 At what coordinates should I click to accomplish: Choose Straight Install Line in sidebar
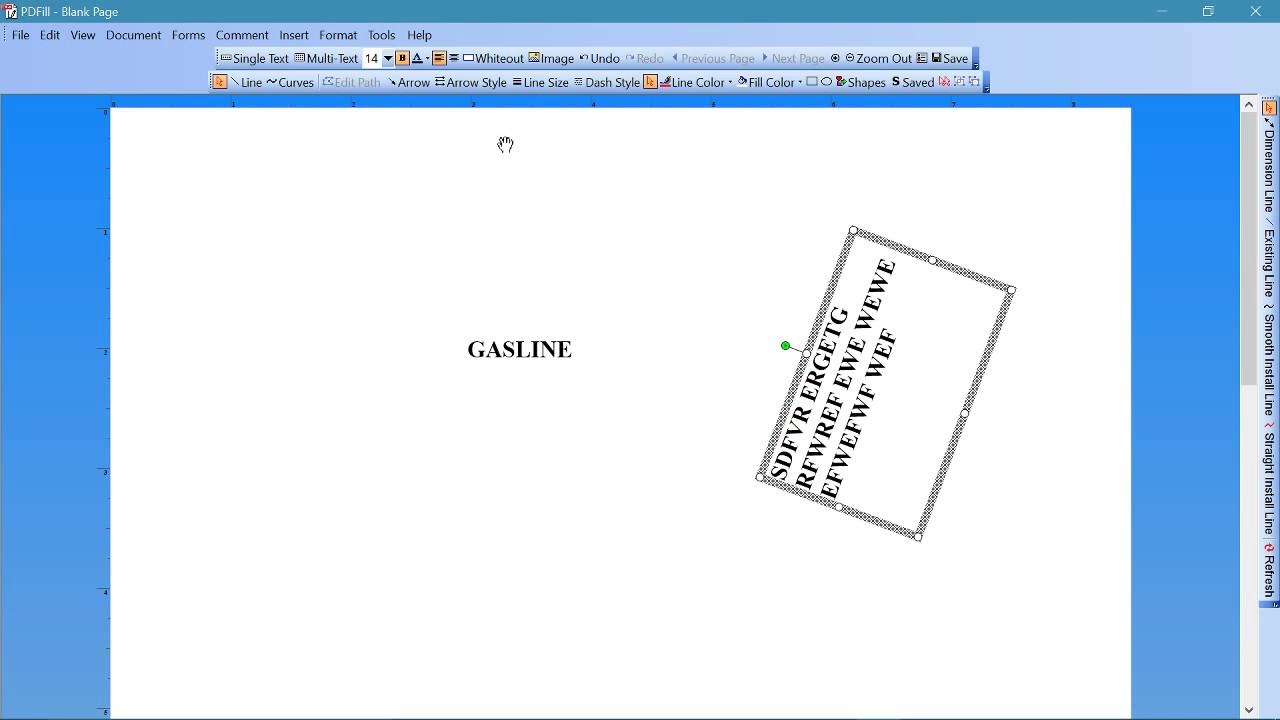[x=1269, y=478]
